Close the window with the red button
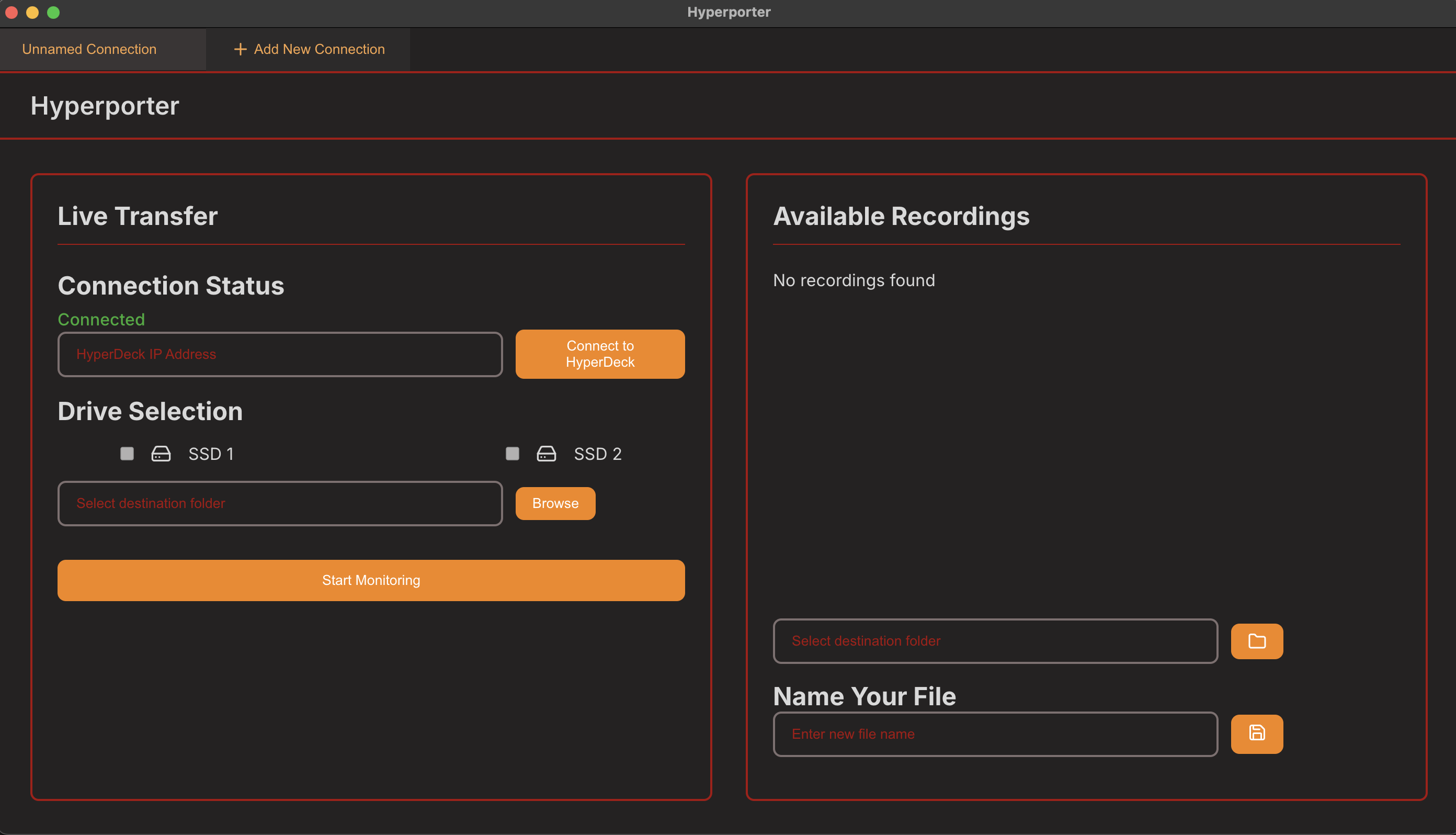 12,12
